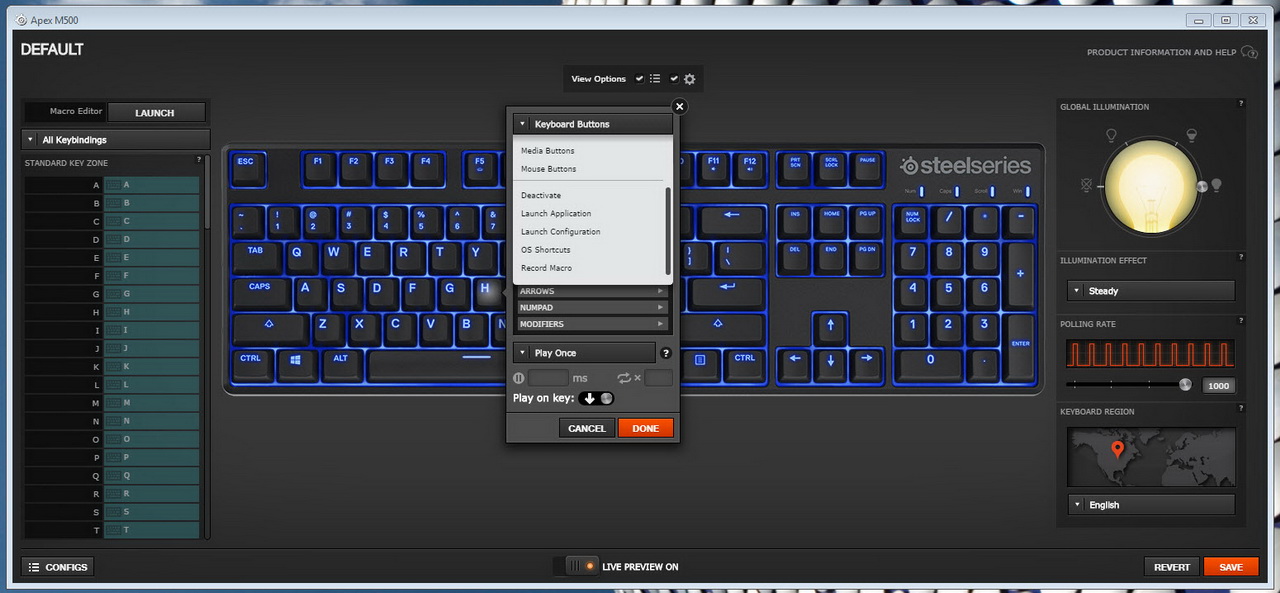Screen dimensions: 1280x593
Task: Click the repeat count input field
Action: pyautogui.click(x=659, y=378)
